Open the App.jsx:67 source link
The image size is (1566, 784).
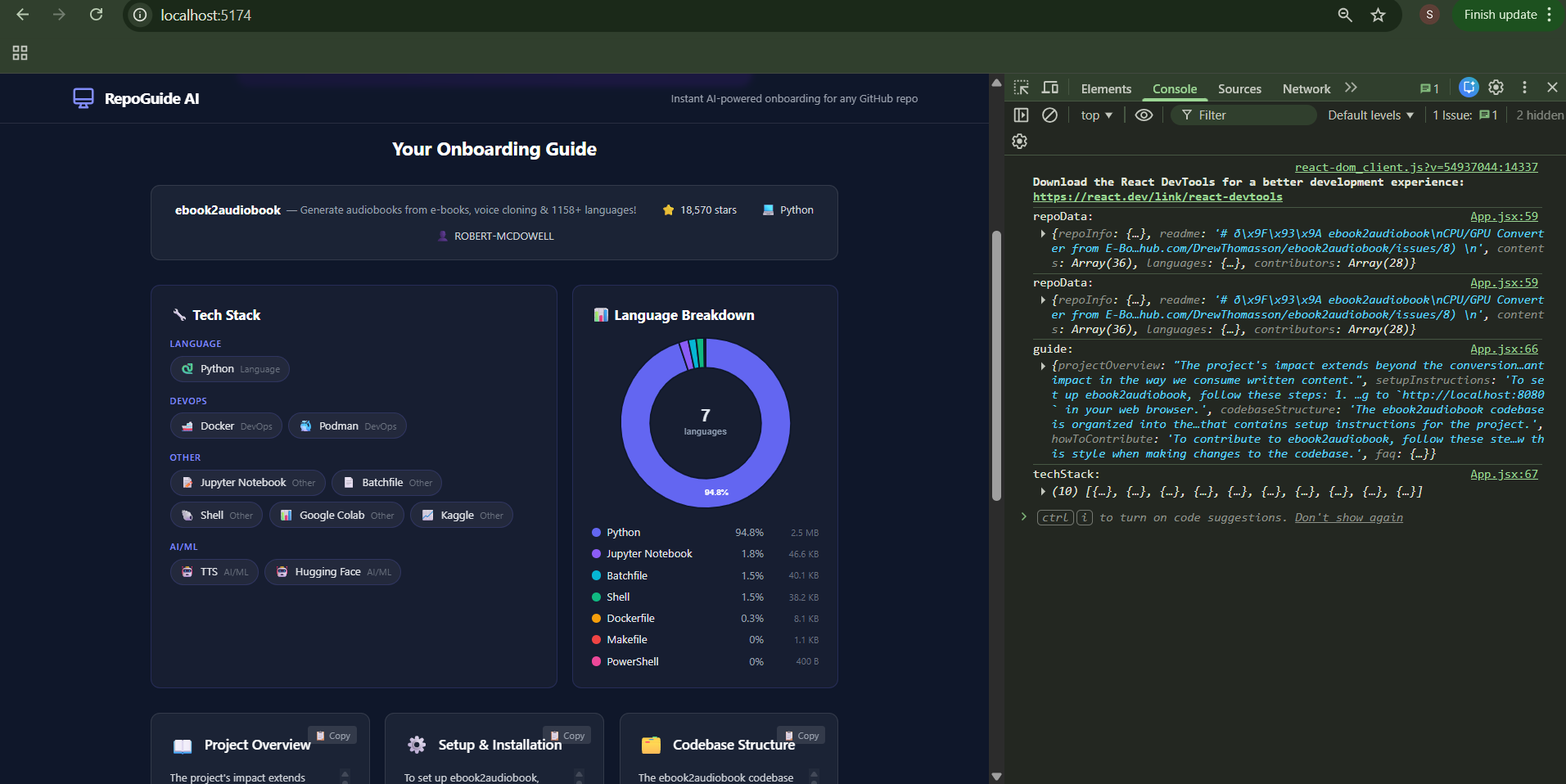tap(1504, 475)
